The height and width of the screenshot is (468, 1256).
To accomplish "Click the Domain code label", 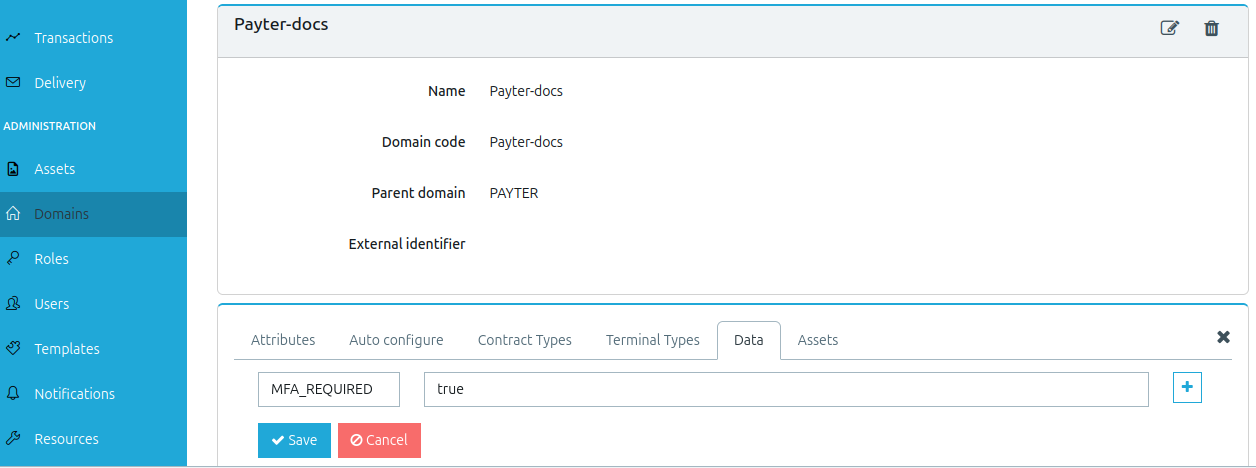I will [424, 142].
